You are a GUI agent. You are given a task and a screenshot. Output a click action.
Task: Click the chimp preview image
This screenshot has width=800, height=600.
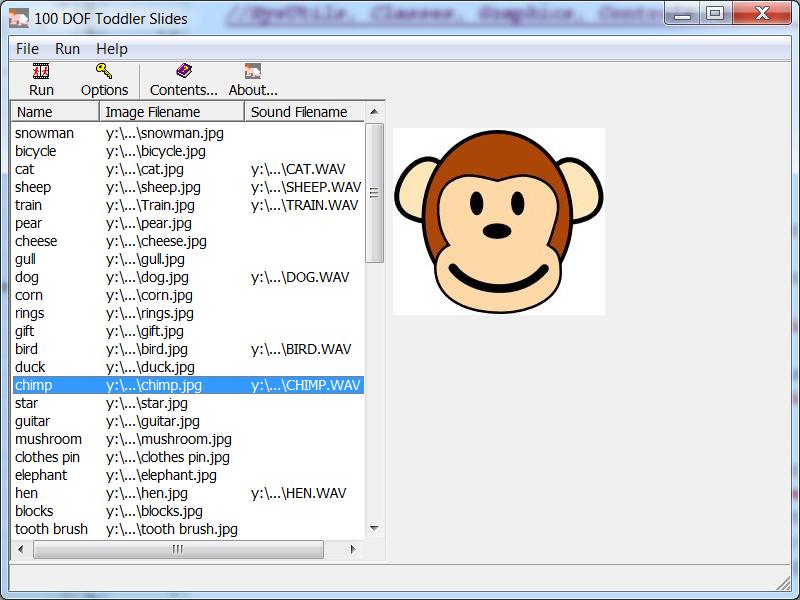(498, 221)
